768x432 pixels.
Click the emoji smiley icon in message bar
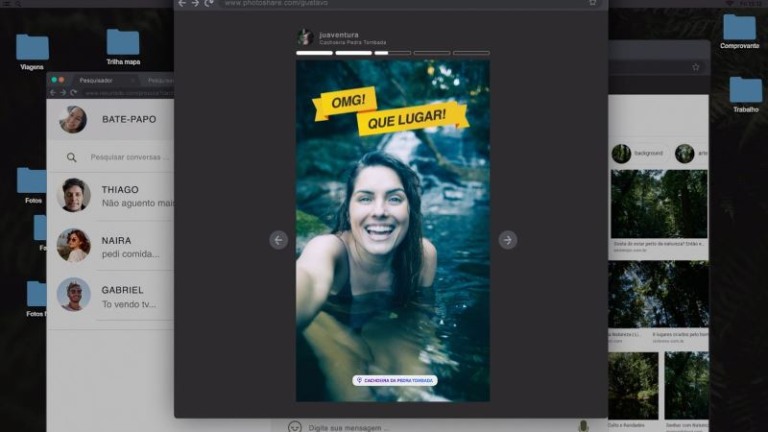tap(294, 427)
